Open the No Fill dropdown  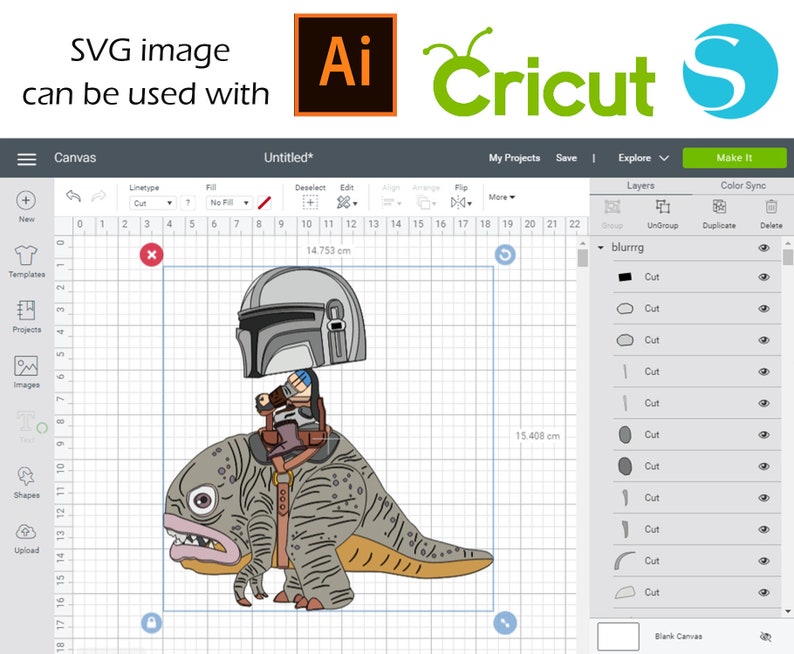click(229, 203)
